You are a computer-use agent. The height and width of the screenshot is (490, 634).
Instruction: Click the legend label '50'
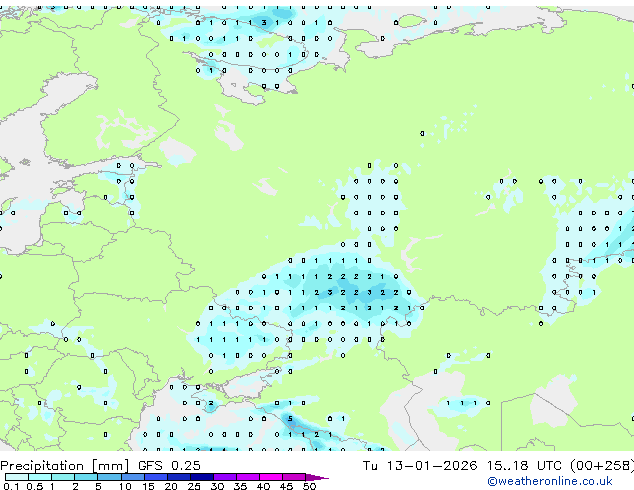coord(310,486)
